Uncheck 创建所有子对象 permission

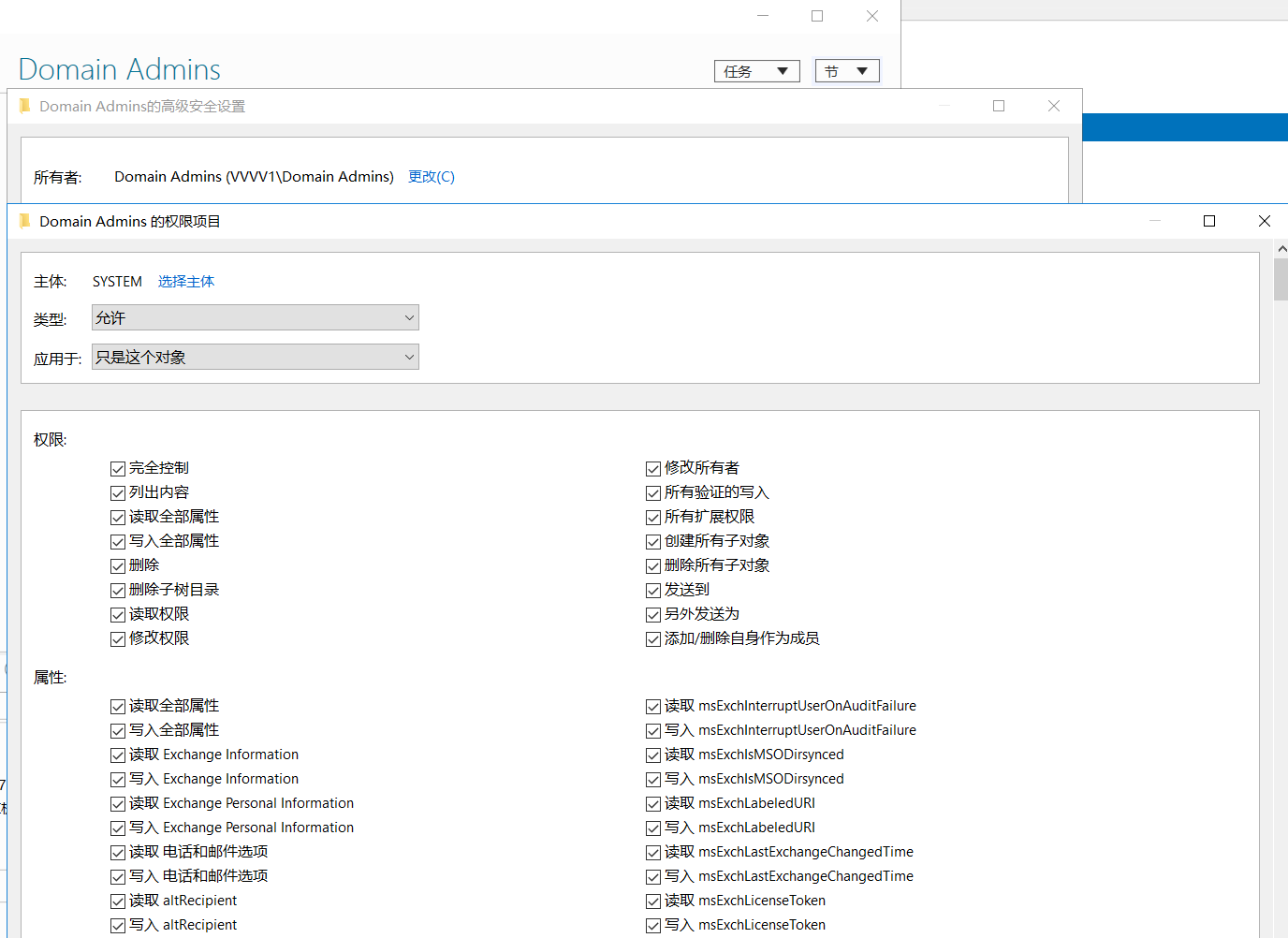point(653,541)
